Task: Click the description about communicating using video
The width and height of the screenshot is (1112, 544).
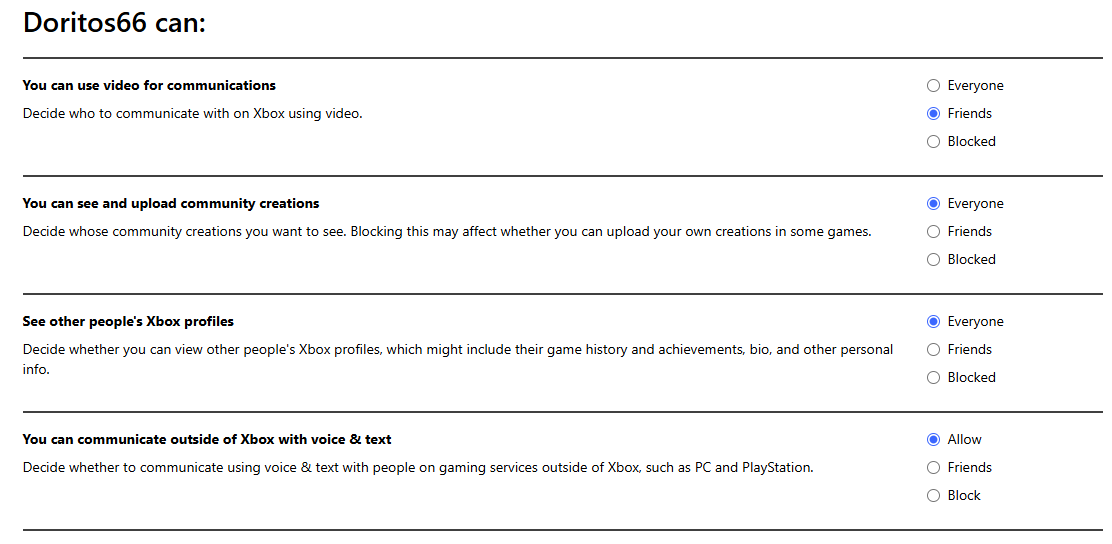Action: [192, 113]
